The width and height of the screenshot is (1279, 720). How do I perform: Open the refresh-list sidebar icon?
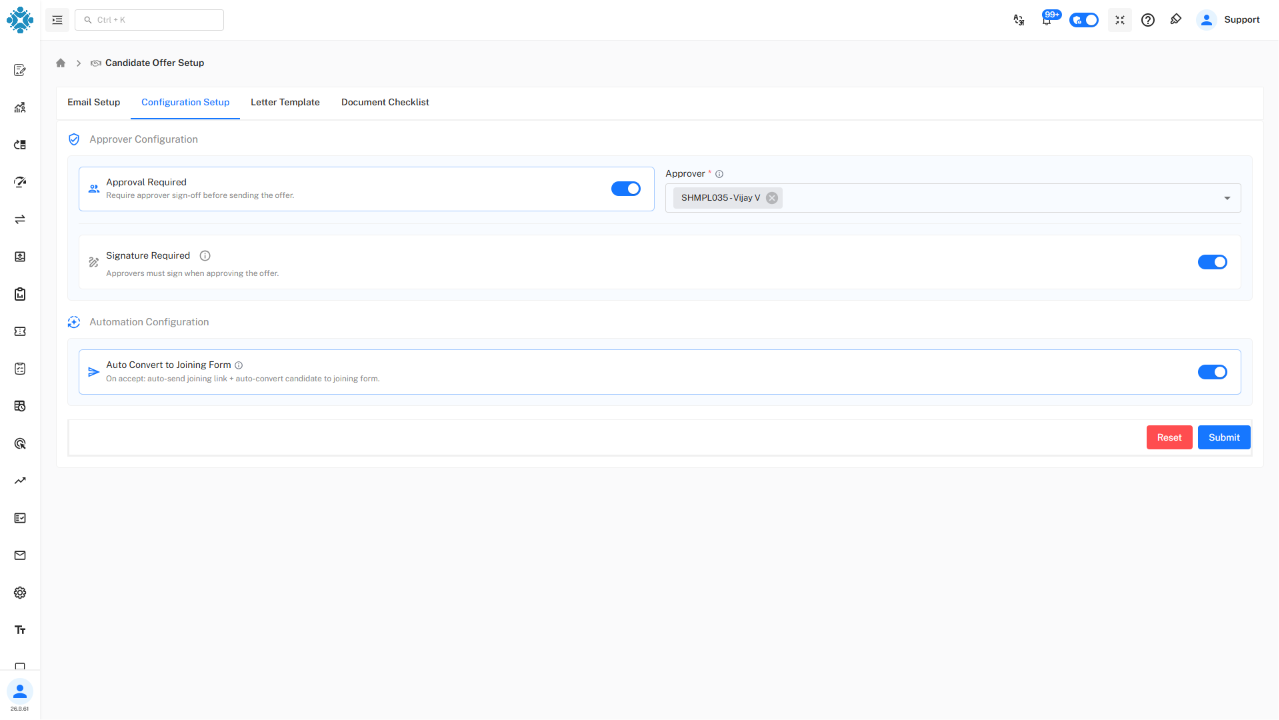(x=20, y=144)
